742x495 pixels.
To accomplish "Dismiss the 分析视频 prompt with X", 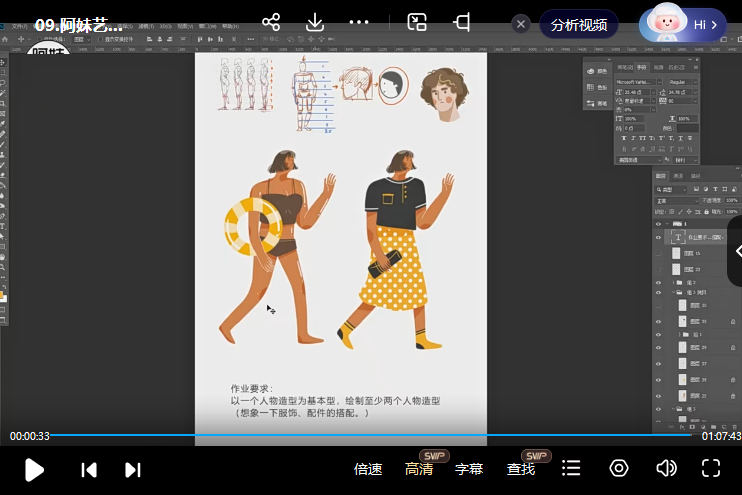I will (x=520, y=25).
